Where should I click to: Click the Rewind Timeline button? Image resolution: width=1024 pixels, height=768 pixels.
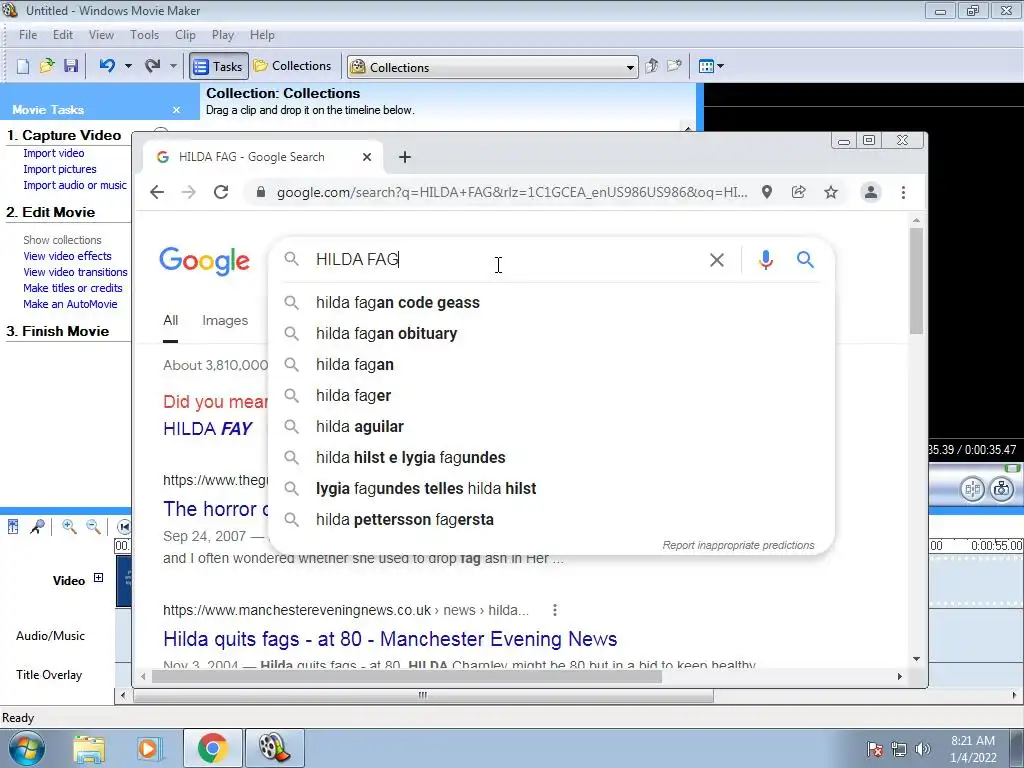tap(124, 526)
